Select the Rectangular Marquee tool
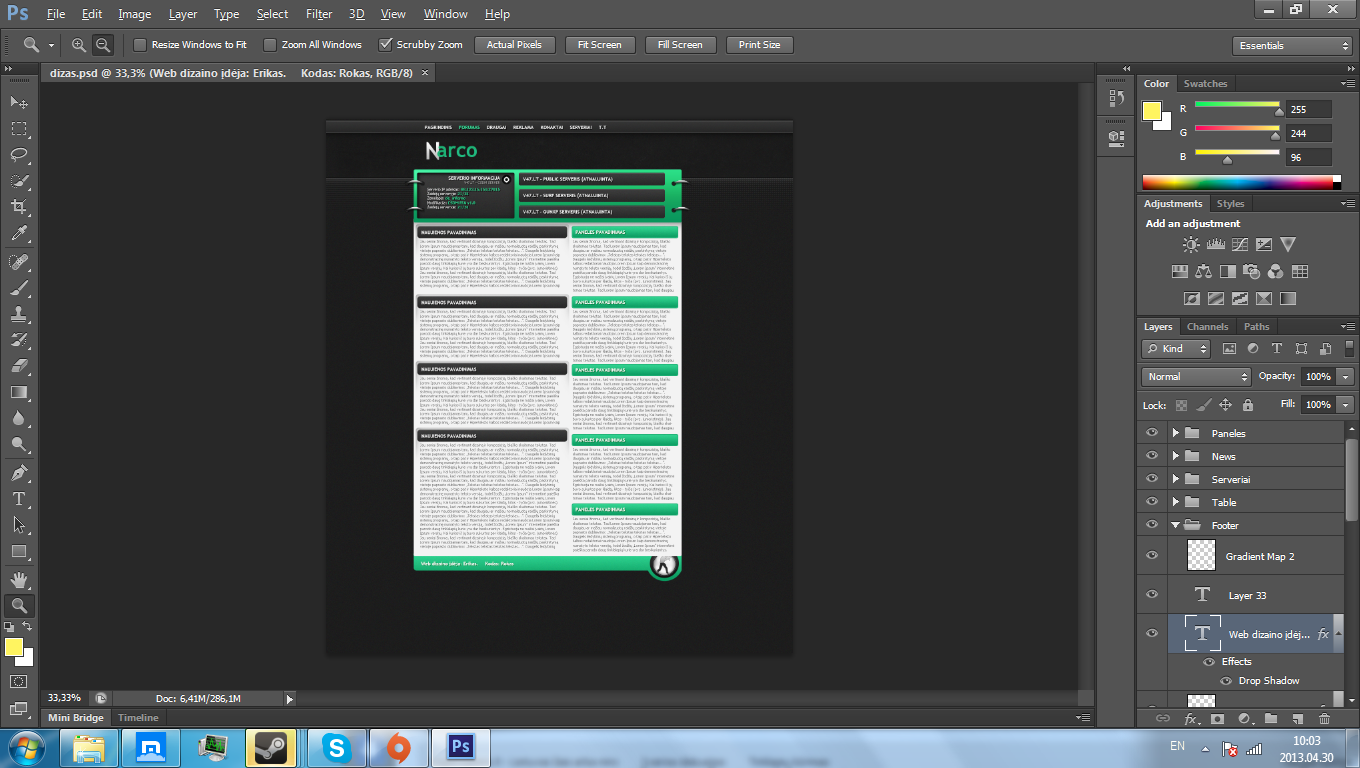 point(19,128)
